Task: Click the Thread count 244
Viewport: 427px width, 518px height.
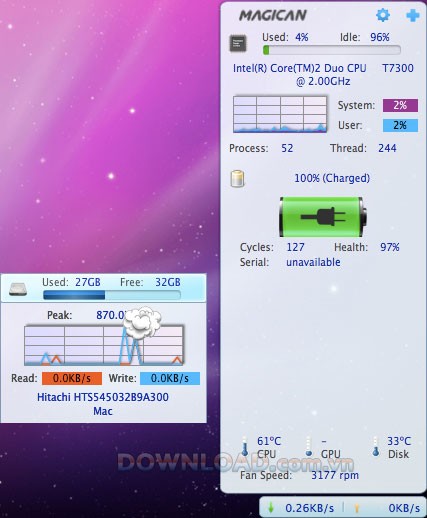Action: [387, 148]
